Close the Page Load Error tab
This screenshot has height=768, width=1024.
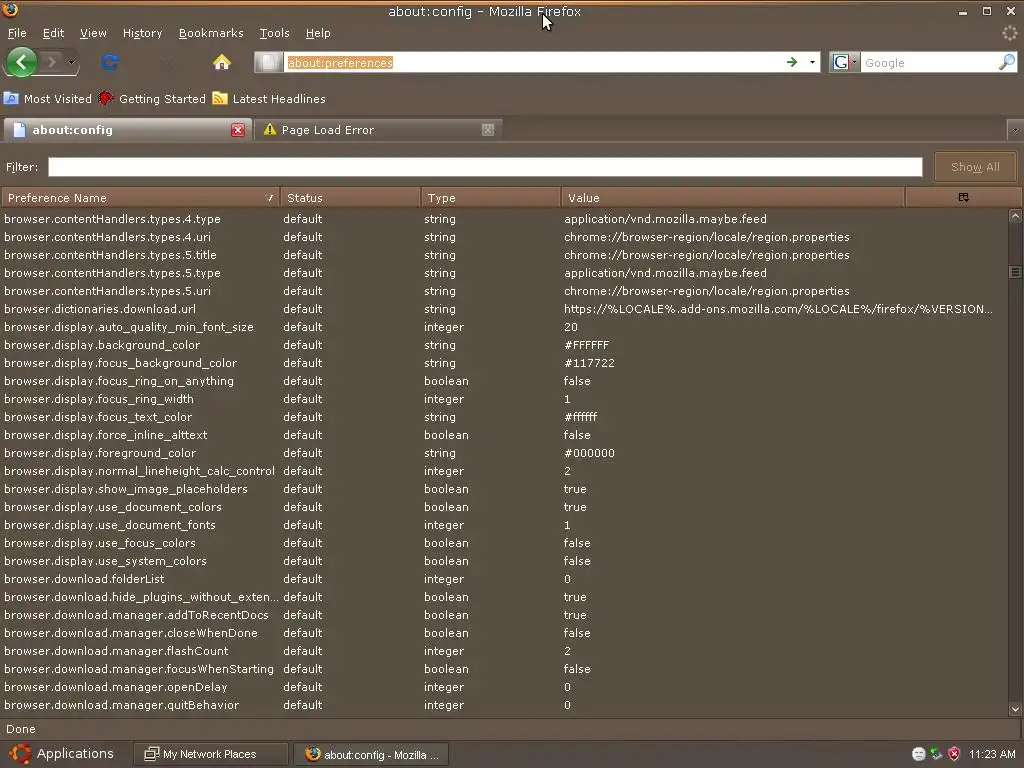(x=488, y=130)
